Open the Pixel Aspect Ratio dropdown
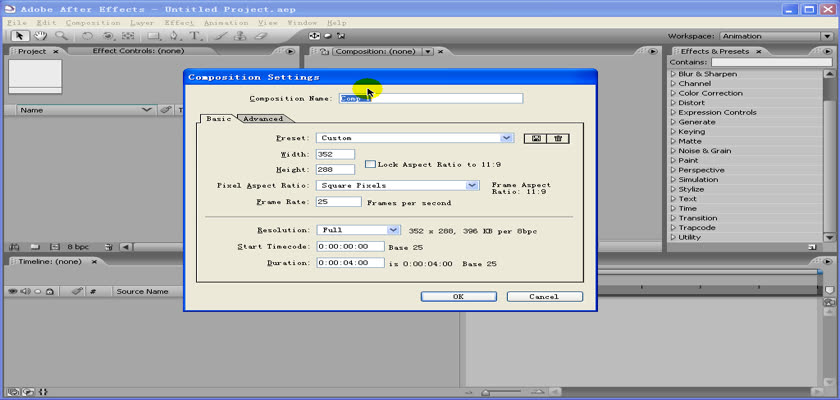This screenshot has width=840, height=400. tap(472, 185)
